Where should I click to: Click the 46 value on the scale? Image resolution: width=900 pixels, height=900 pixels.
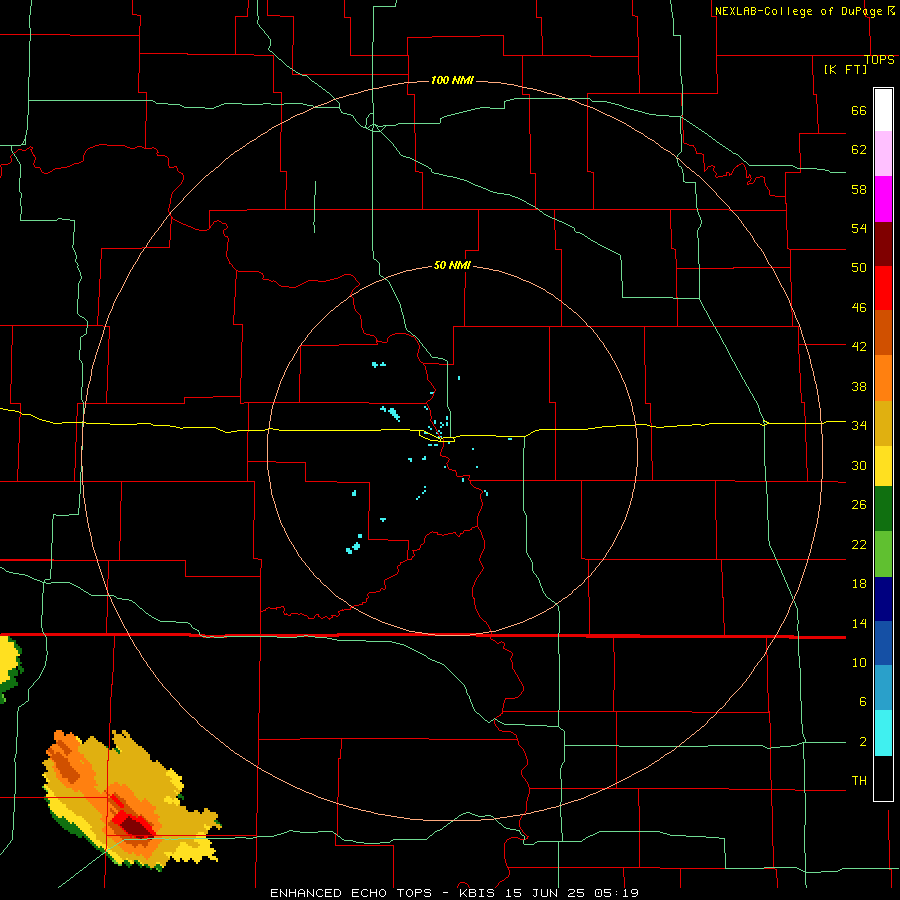tap(859, 308)
